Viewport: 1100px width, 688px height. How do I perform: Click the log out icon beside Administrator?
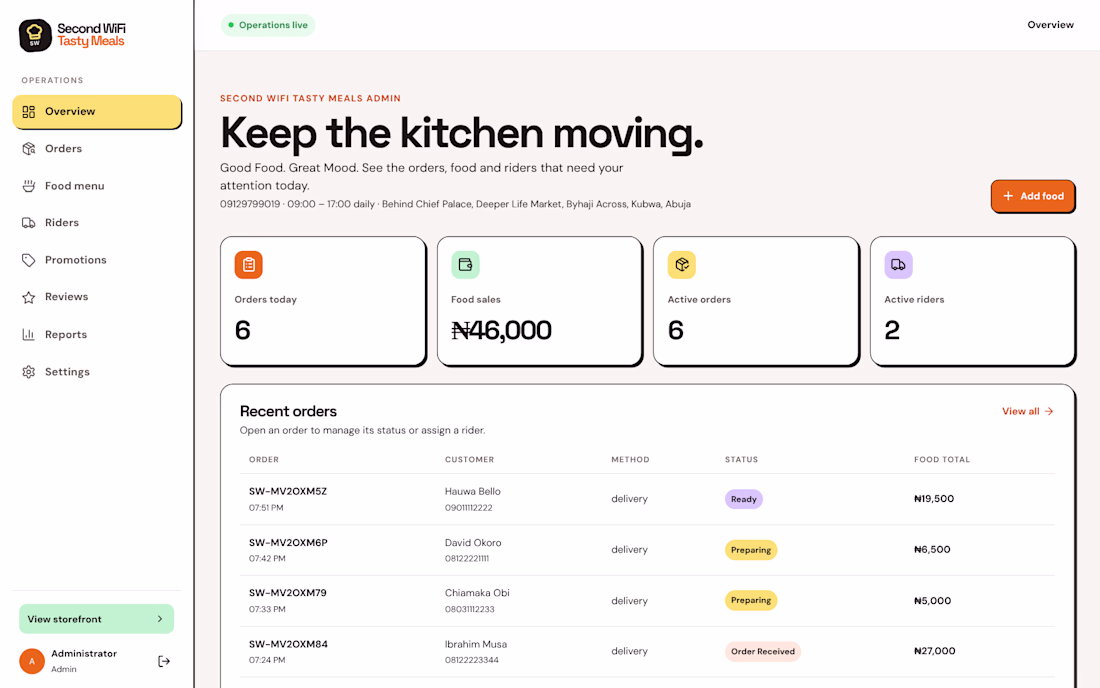click(x=163, y=661)
